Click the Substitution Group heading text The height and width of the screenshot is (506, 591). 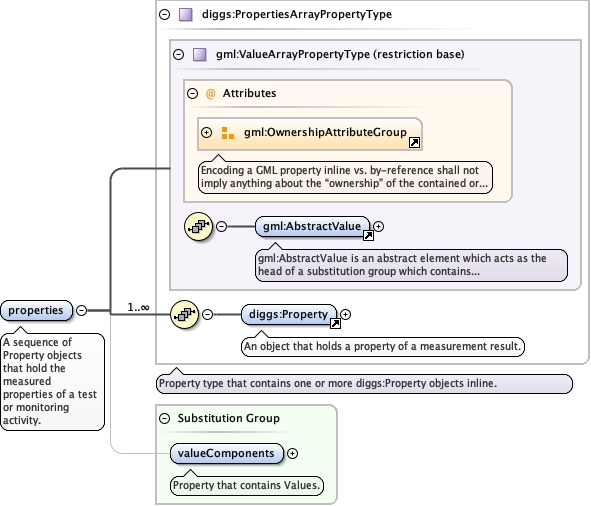(x=229, y=419)
